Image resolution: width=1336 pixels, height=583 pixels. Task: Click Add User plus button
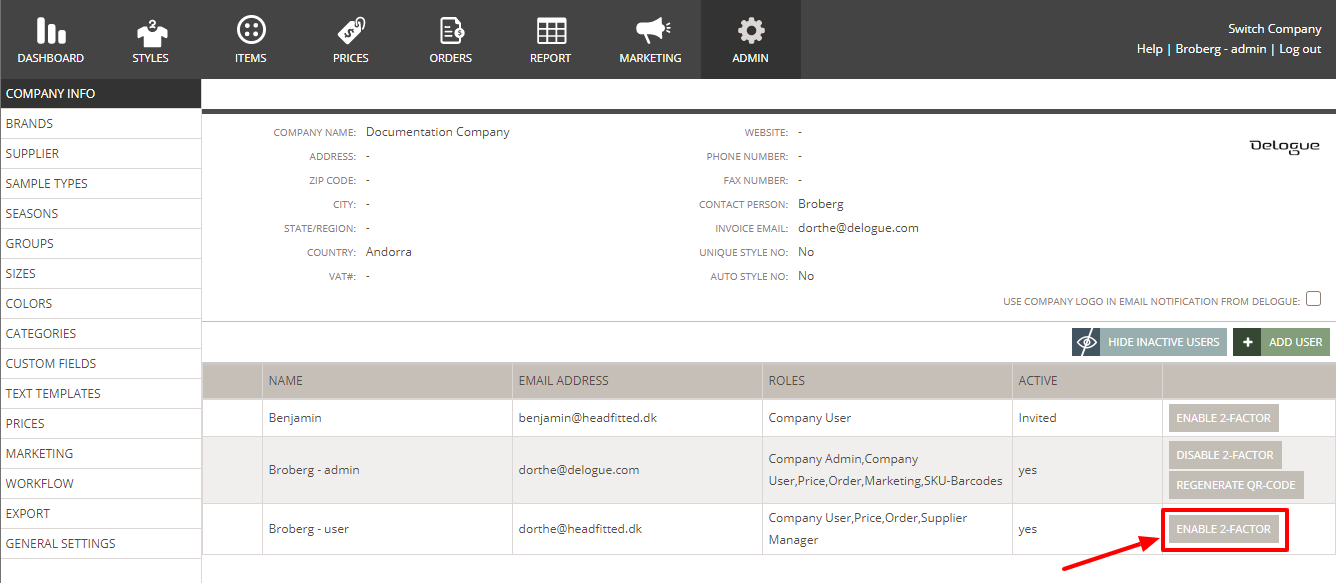(x=1246, y=342)
